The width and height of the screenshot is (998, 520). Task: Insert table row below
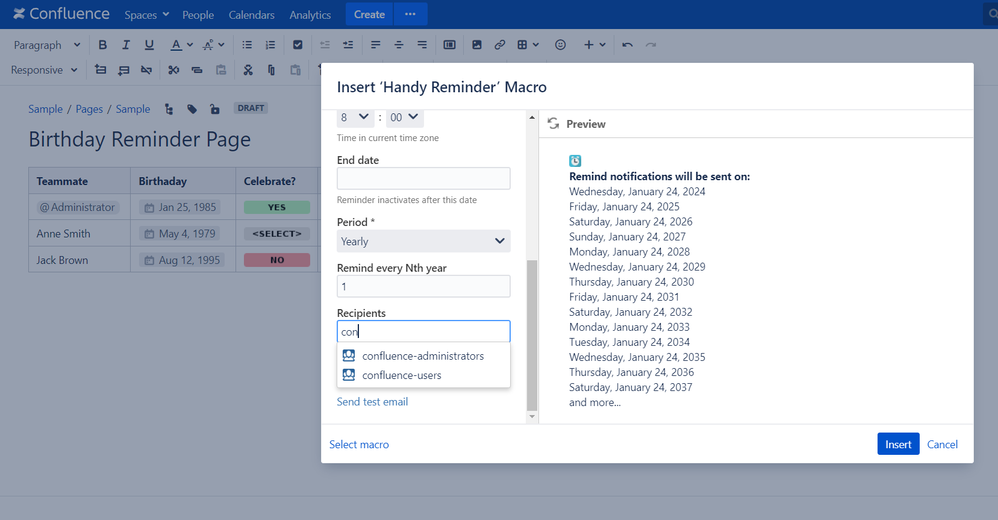coord(123,70)
